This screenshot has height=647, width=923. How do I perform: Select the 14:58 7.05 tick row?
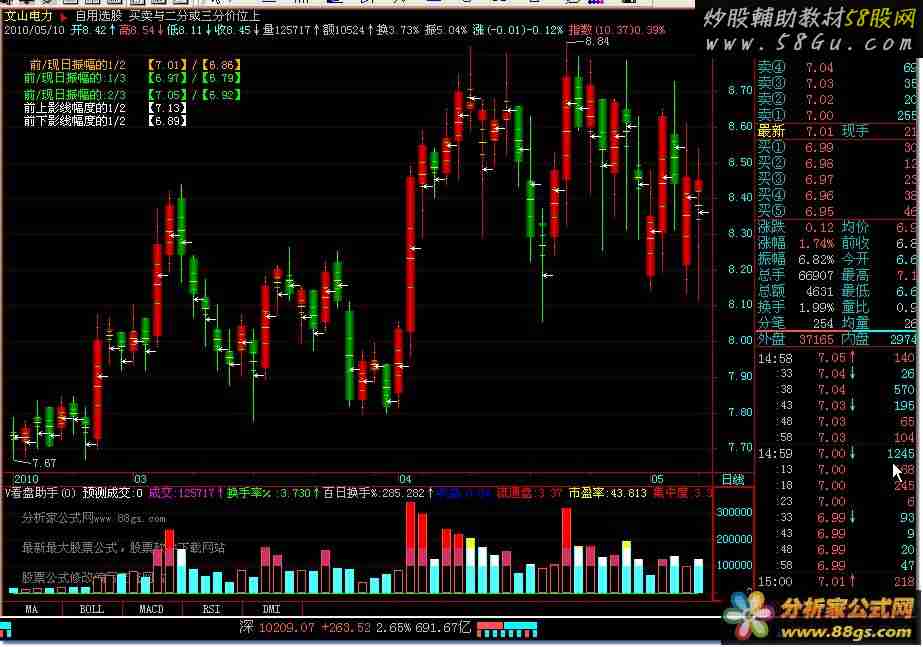pos(837,357)
